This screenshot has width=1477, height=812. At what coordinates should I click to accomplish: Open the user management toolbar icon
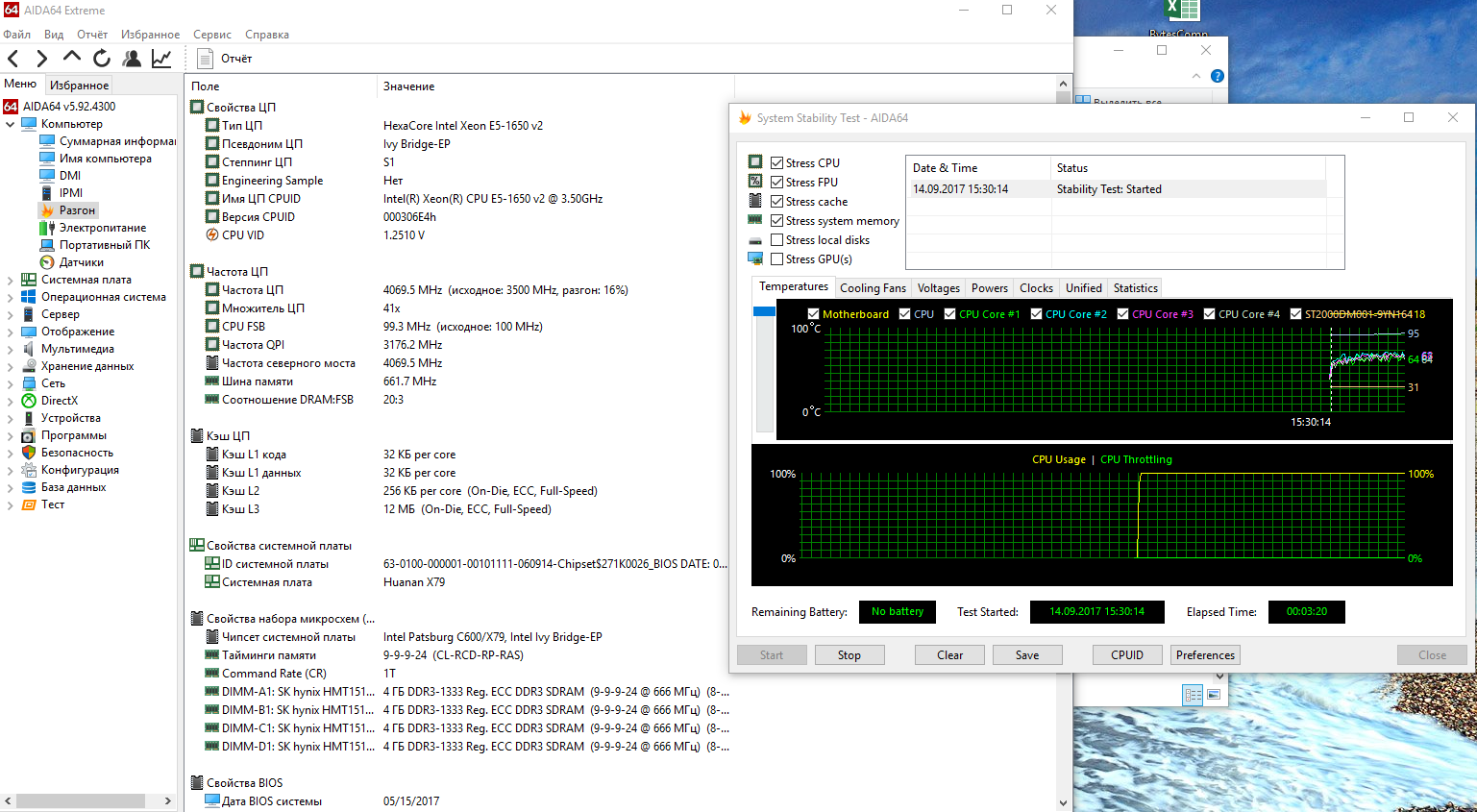click(x=132, y=59)
